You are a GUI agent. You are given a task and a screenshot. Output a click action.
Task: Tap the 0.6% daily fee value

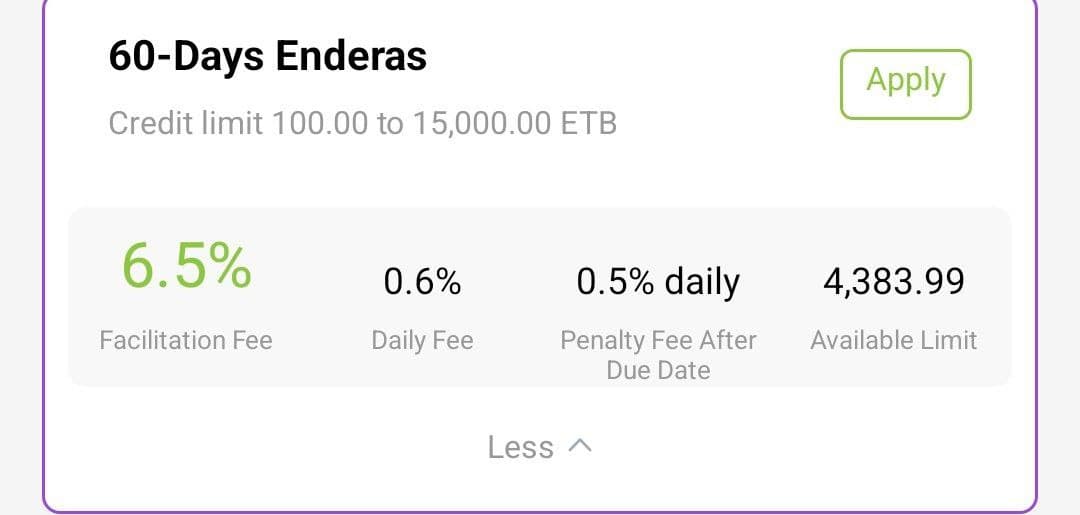coord(422,282)
